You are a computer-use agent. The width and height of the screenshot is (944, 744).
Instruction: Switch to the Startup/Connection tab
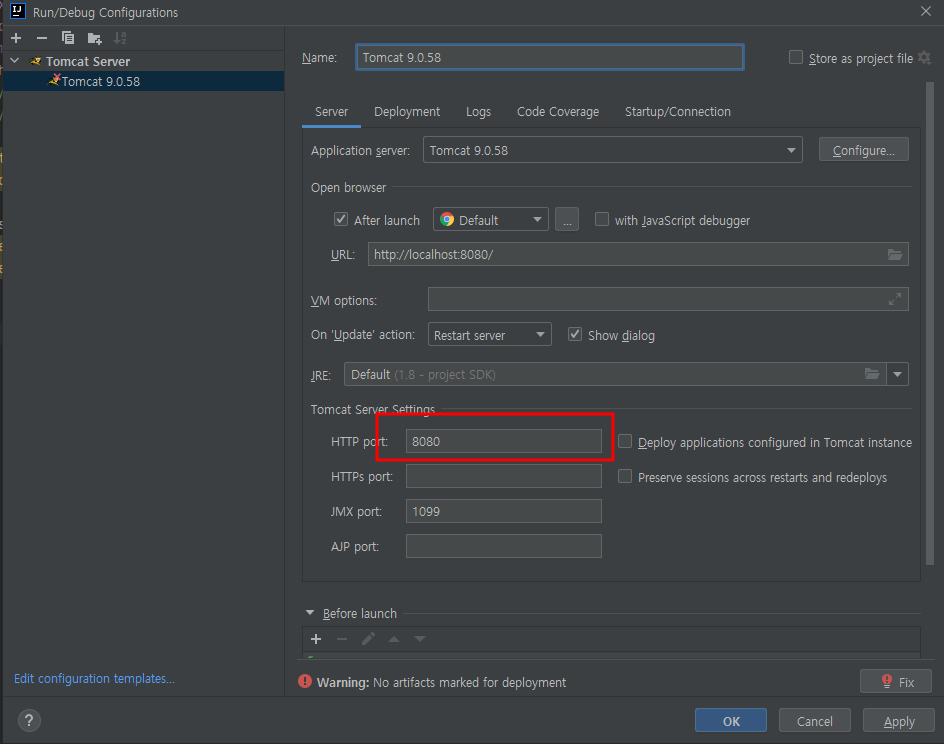(x=678, y=112)
